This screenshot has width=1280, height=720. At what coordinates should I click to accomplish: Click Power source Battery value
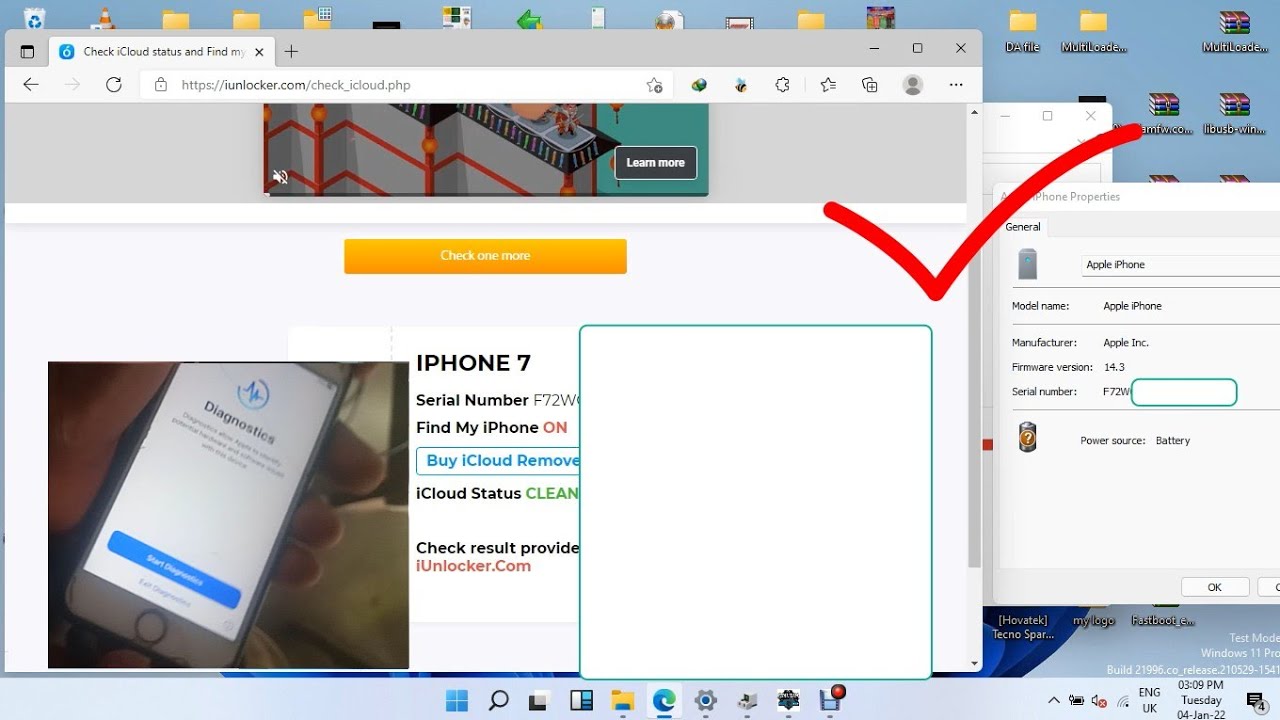1173,441
